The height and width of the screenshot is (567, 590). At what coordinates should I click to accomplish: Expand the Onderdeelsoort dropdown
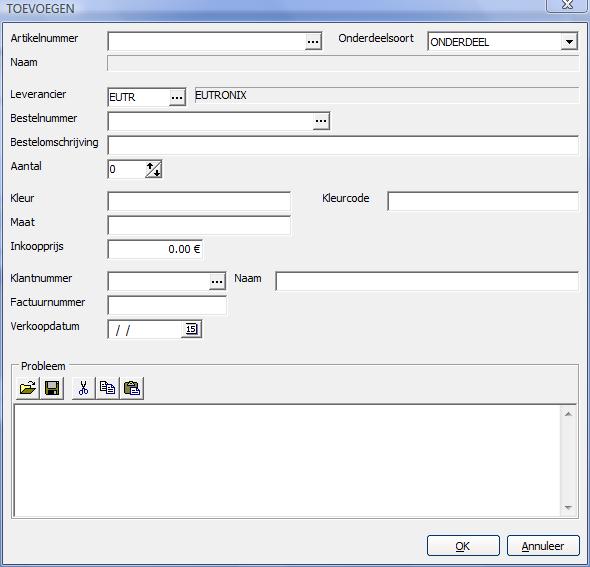pyautogui.click(x=569, y=41)
